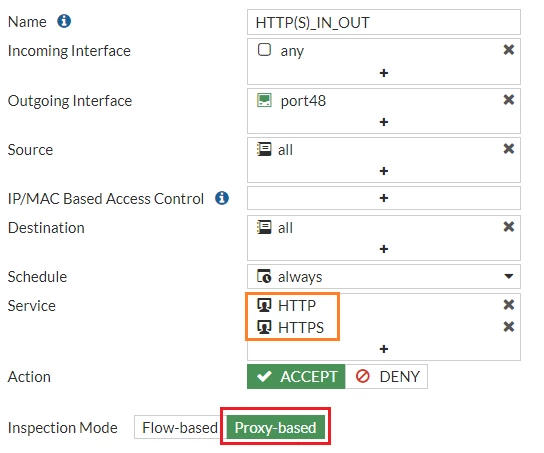Add an IP/MAC Based Access Control entry

(384, 198)
